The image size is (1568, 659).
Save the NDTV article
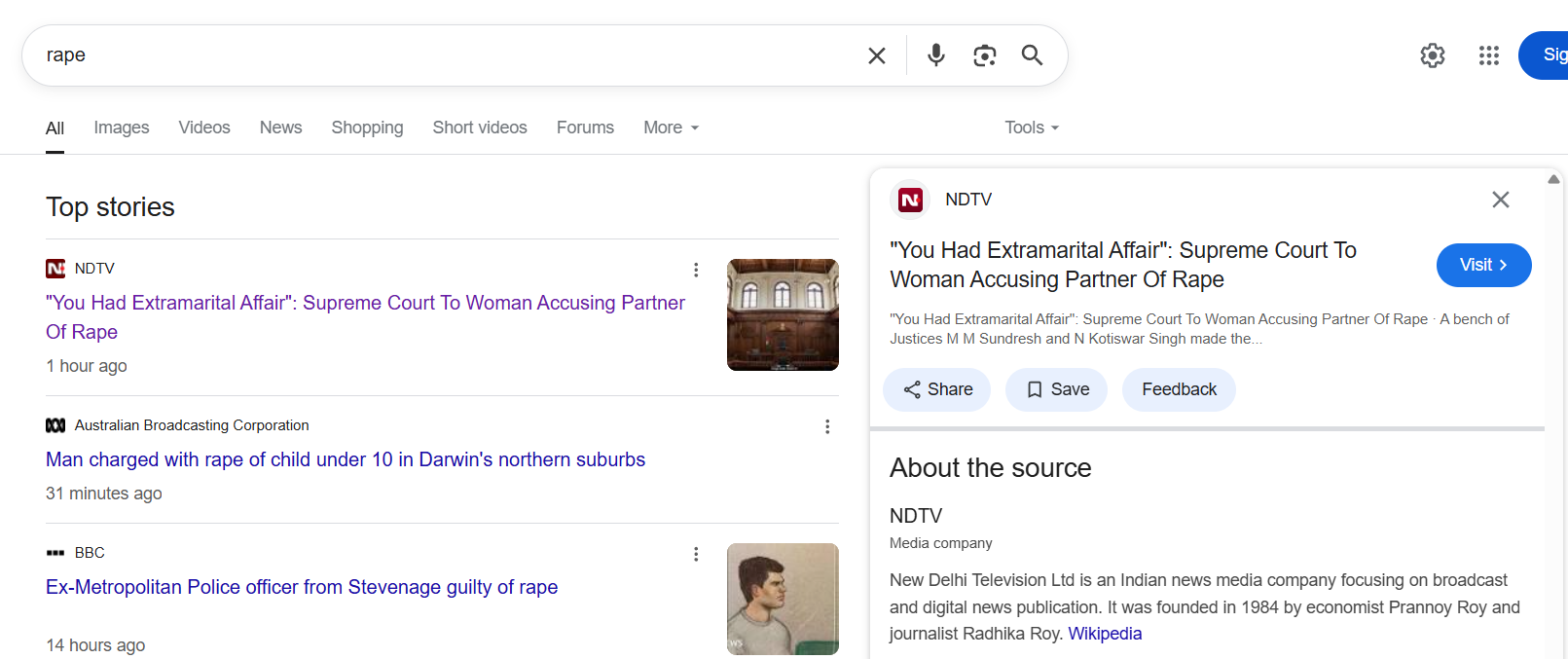pyautogui.click(x=1056, y=389)
